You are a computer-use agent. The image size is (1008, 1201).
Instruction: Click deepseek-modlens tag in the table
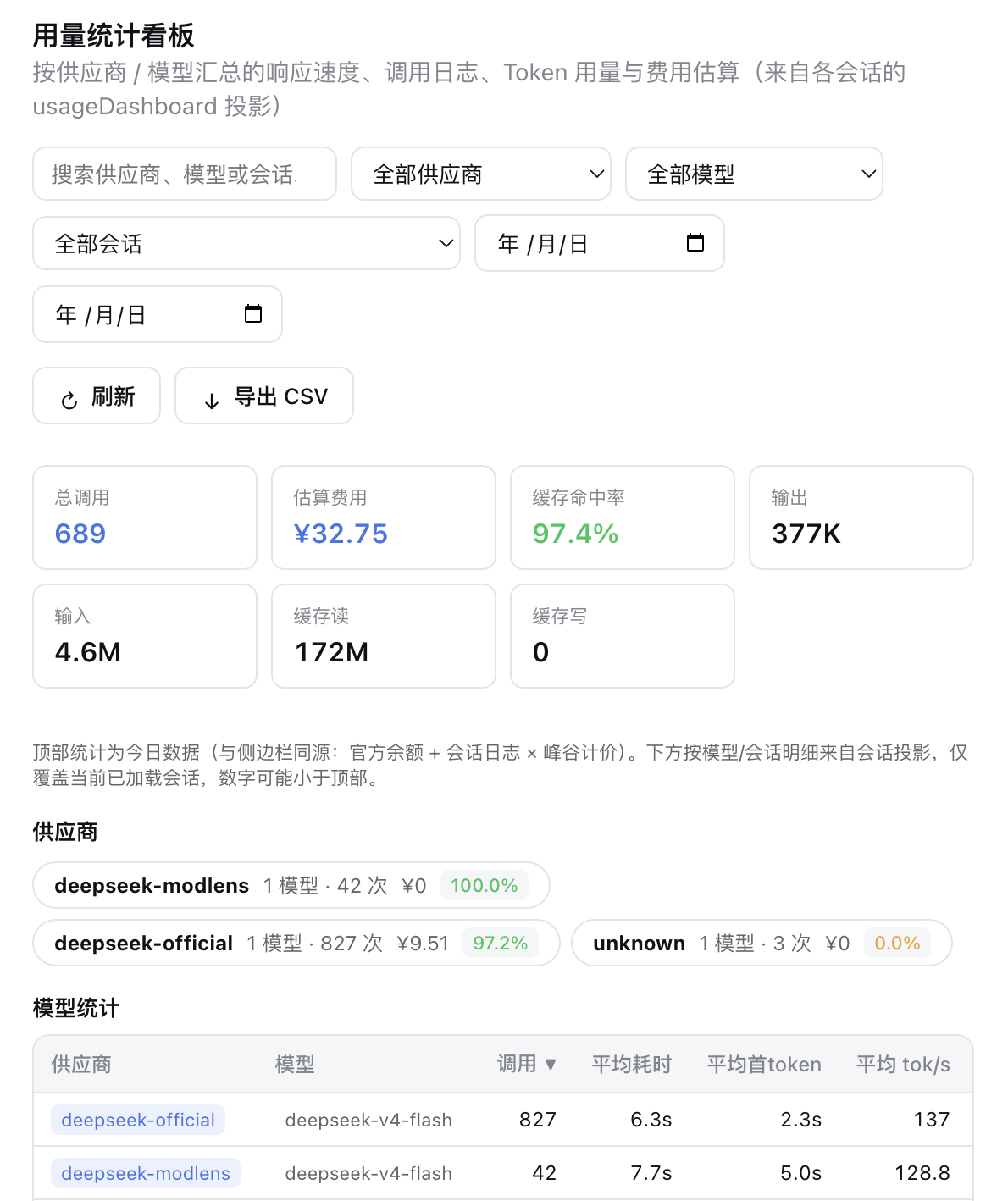click(146, 1173)
